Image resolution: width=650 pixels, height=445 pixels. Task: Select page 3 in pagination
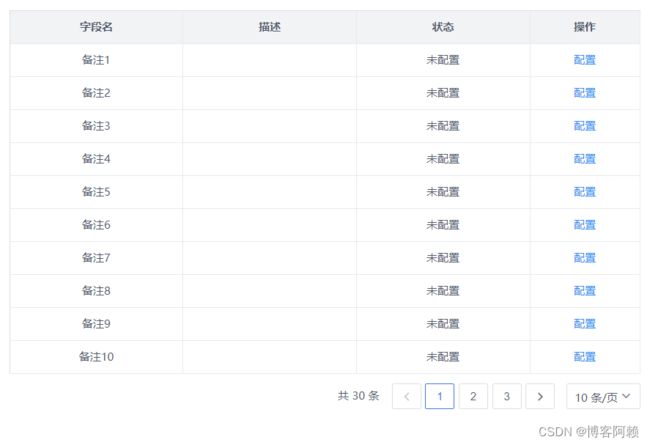(507, 396)
